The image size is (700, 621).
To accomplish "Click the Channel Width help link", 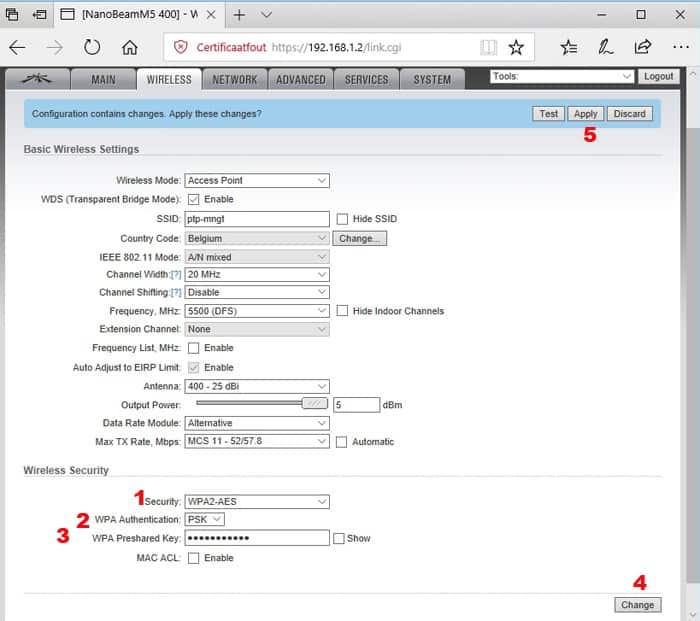I will (176, 275).
